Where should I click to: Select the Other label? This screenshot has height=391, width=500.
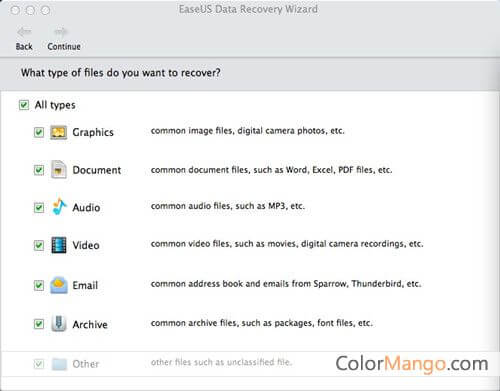[x=86, y=364]
